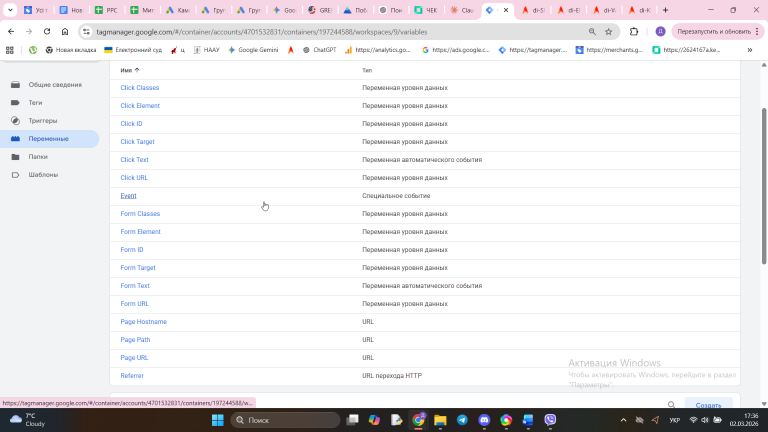Go to Триггеры in the sidebar
The image size is (768, 432).
click(x=43, y=120)
